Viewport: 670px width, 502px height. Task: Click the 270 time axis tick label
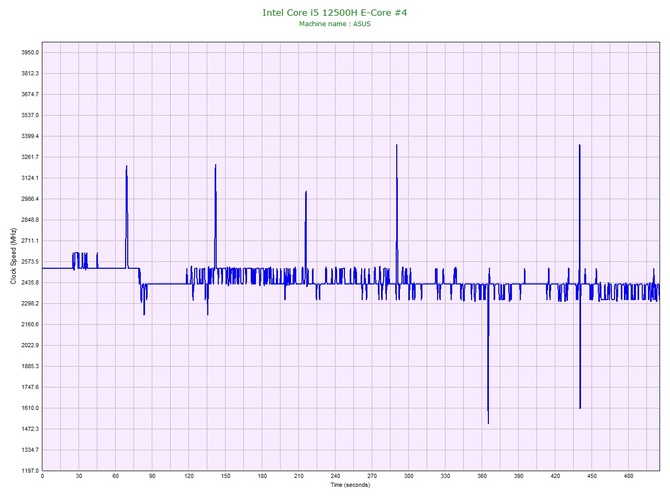pyautogui.click(x=372, y=476)
